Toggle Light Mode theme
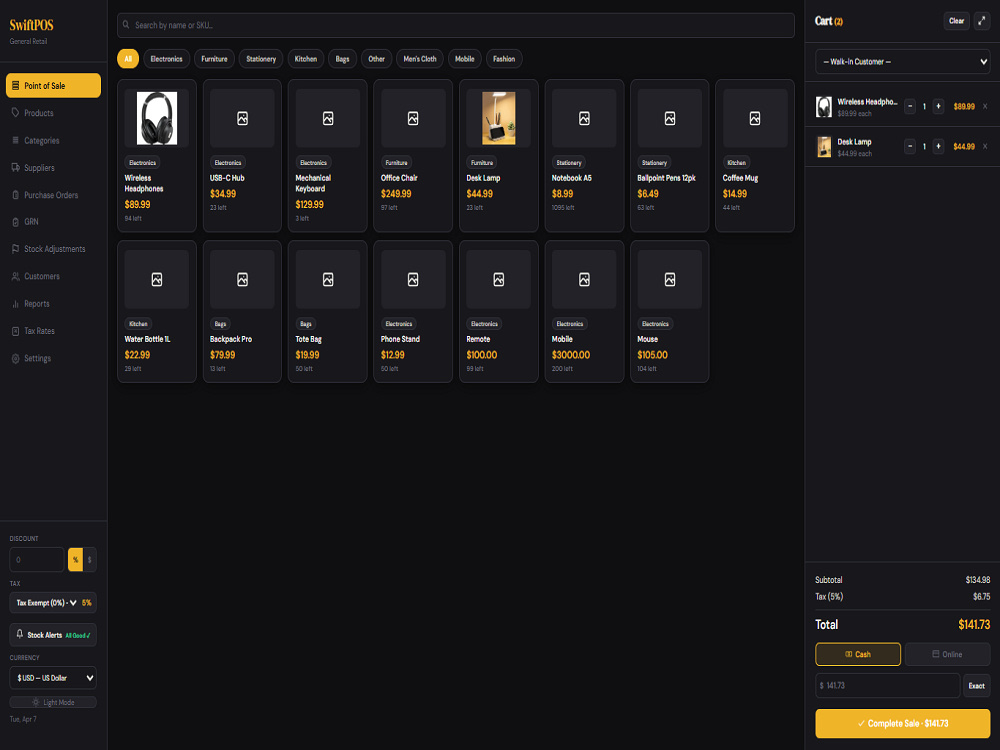Image resolution: width=1000 pixels, height=750 pixels. (x=53, y=702)
